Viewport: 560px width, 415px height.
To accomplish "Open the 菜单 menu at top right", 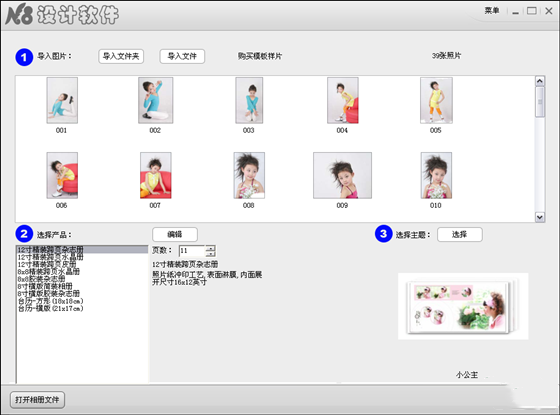I will point(492,11).
